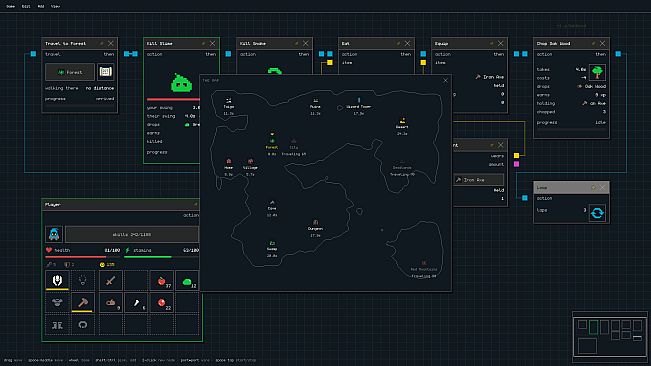Click the helmet equipment slot
The width and height of the screenshot is (651, 366).
57,281
